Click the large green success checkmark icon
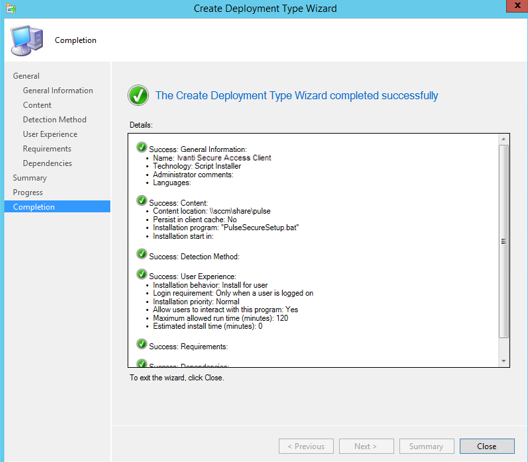 click(x=138, y=95)
